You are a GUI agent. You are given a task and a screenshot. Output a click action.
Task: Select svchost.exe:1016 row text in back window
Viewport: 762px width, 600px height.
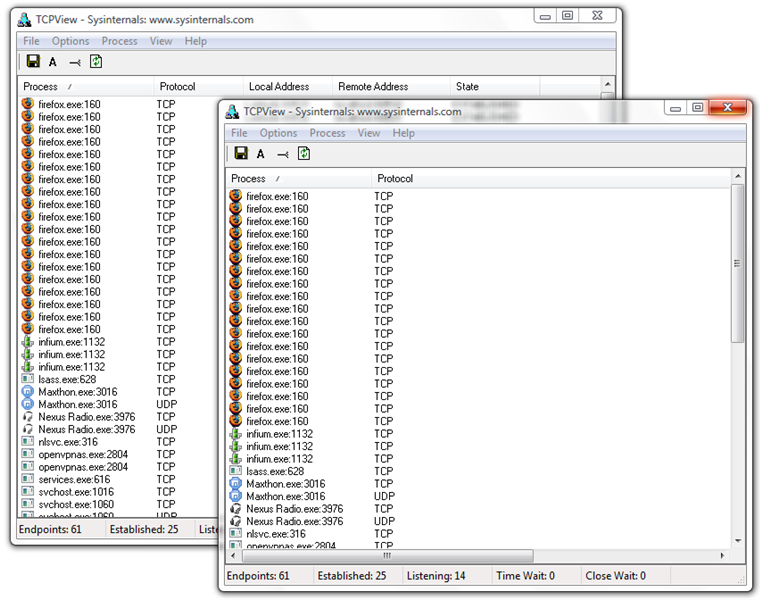pyautogui.click(x=76, y=492)
